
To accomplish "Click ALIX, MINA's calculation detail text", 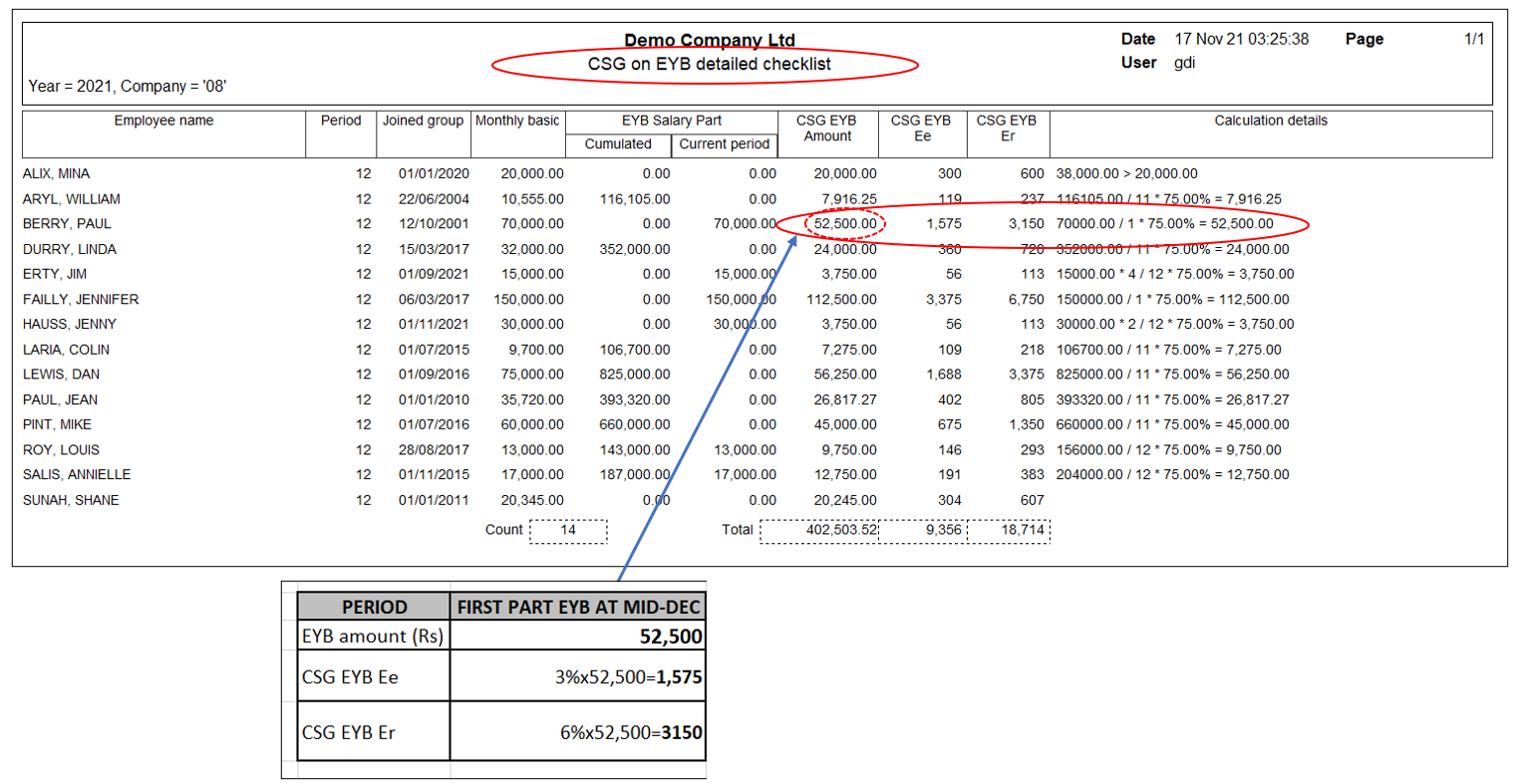I will click(x=1126, y=173).
